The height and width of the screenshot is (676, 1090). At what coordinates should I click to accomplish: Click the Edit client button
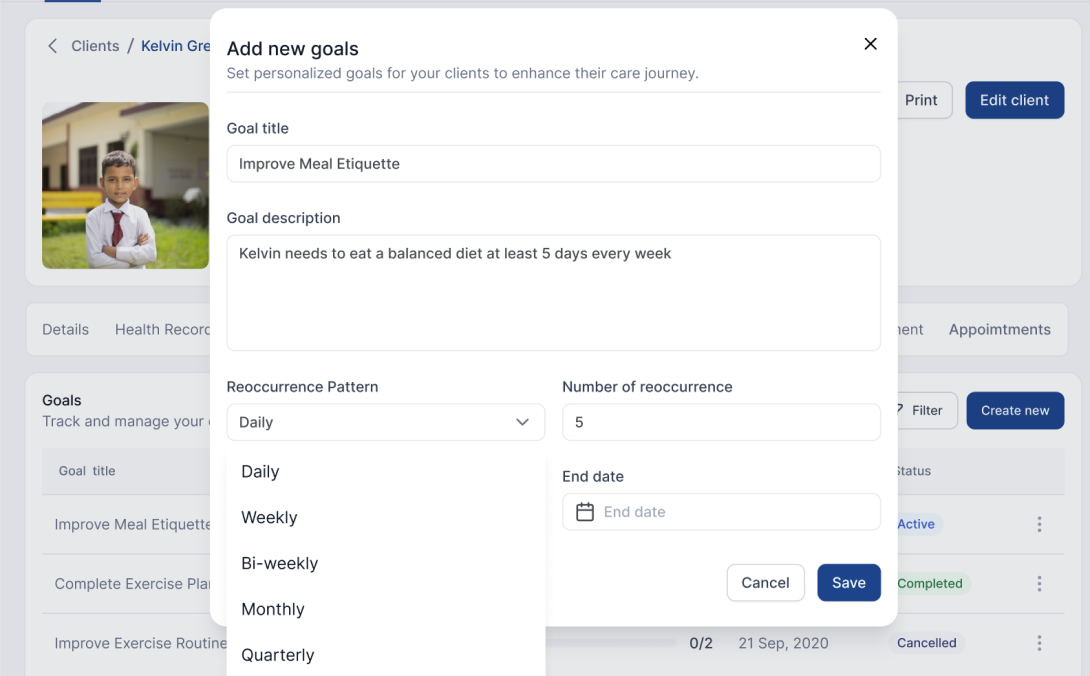(1014, 100)
